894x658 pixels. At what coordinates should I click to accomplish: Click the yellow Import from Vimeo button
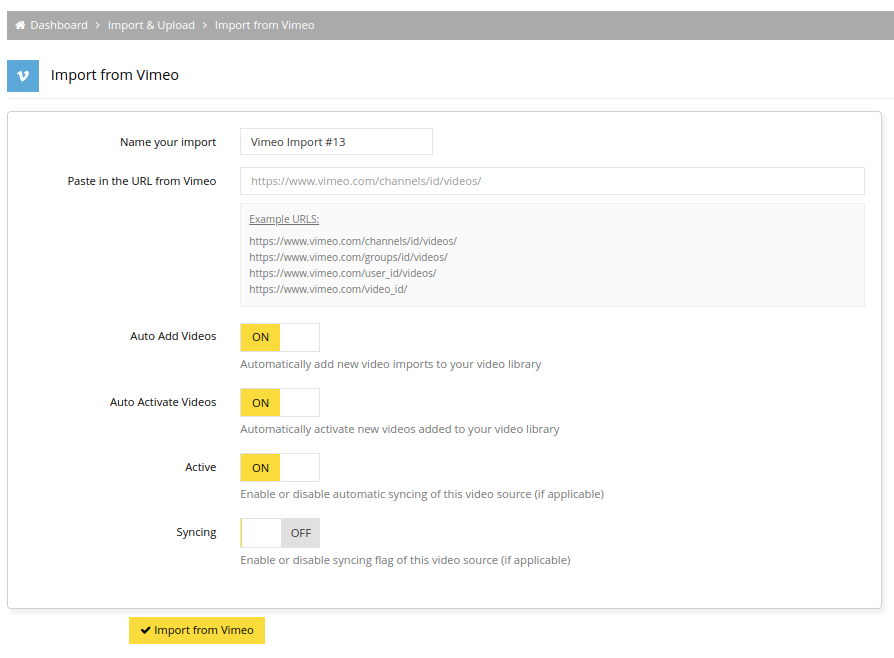pyautogui.click(x=197, y=630)
